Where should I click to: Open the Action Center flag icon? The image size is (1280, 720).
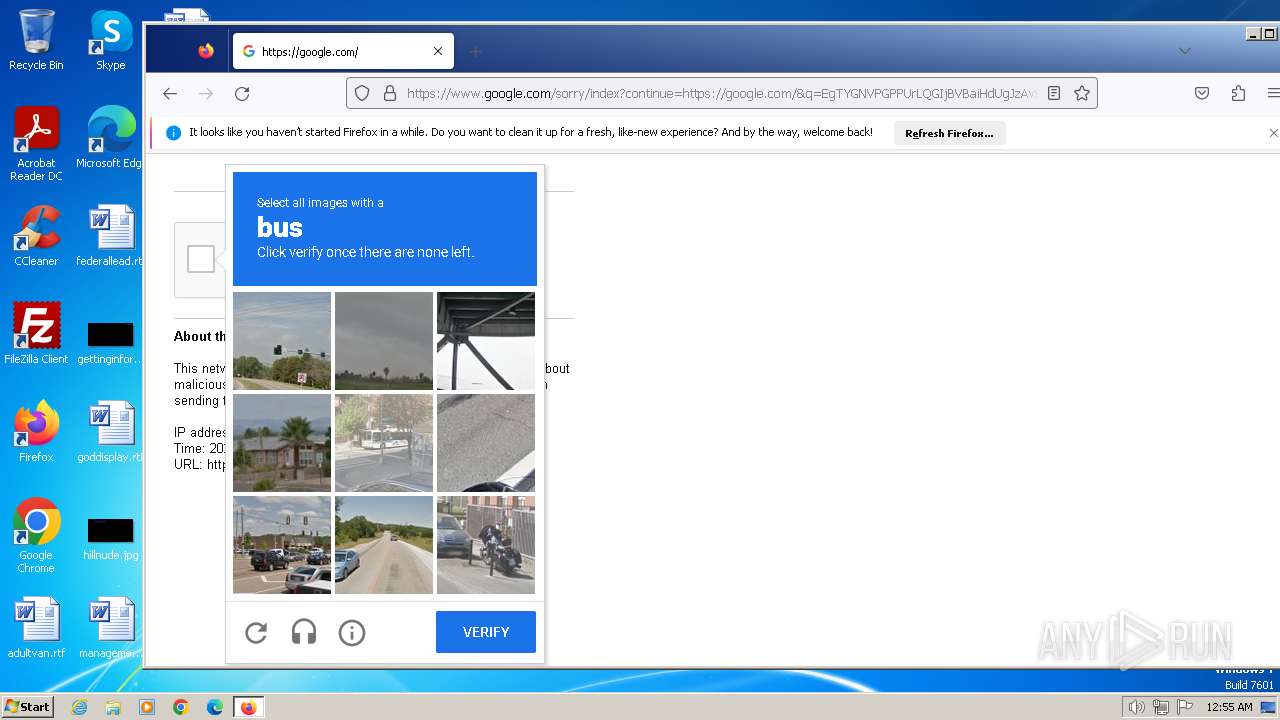pyautogui.click(x=1185, y=707)
